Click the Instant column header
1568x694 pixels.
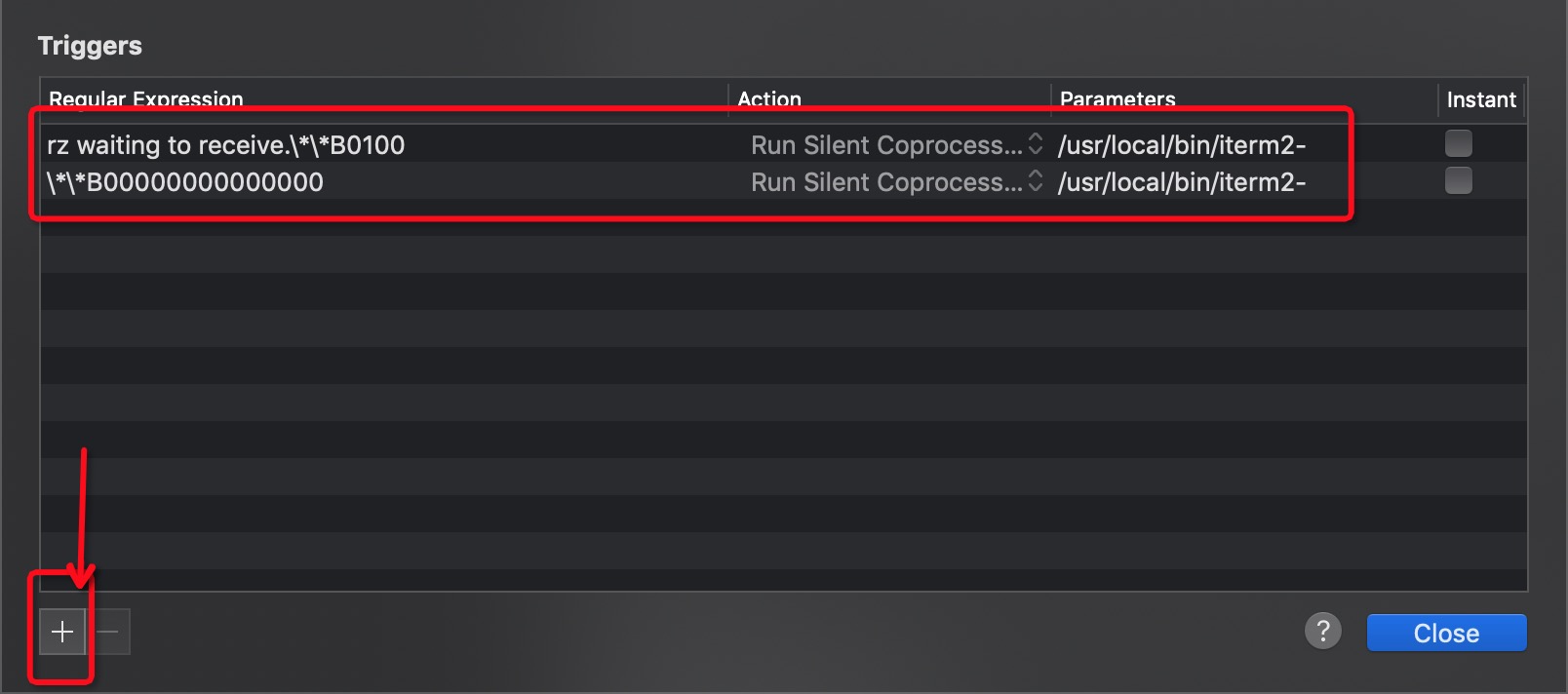coord(1480,99)
